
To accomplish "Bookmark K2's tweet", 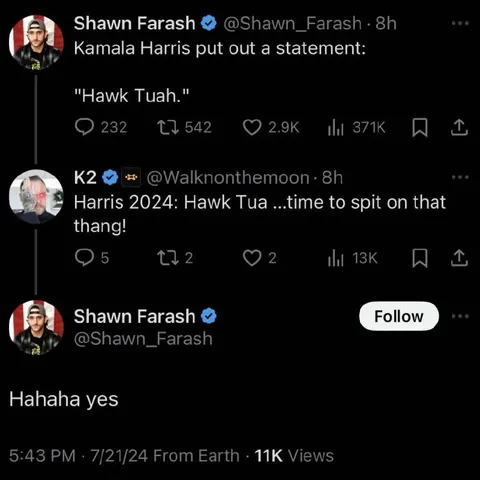I will point(420,258).
